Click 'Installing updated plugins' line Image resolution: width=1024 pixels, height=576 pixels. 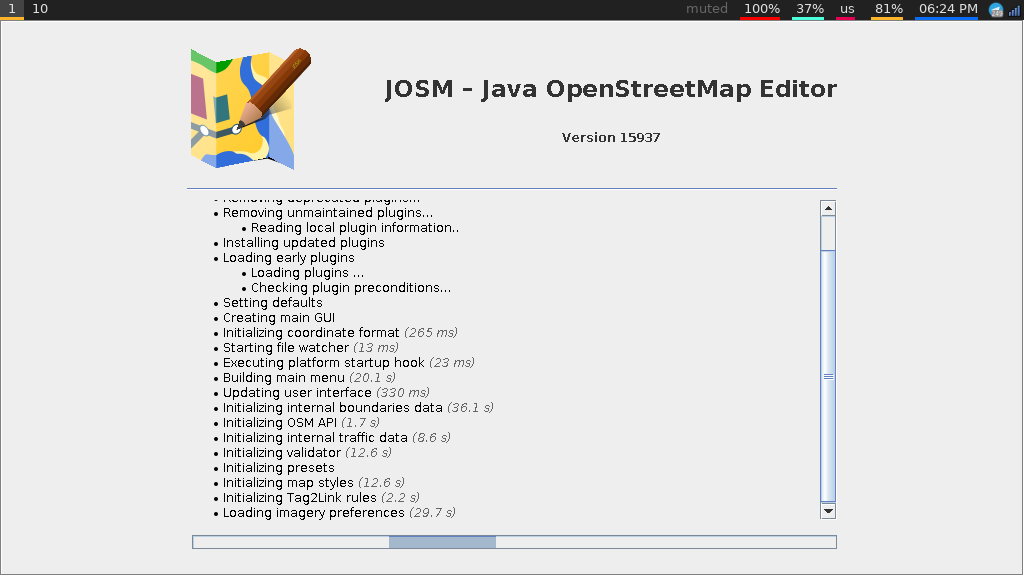tap(304, 242)
